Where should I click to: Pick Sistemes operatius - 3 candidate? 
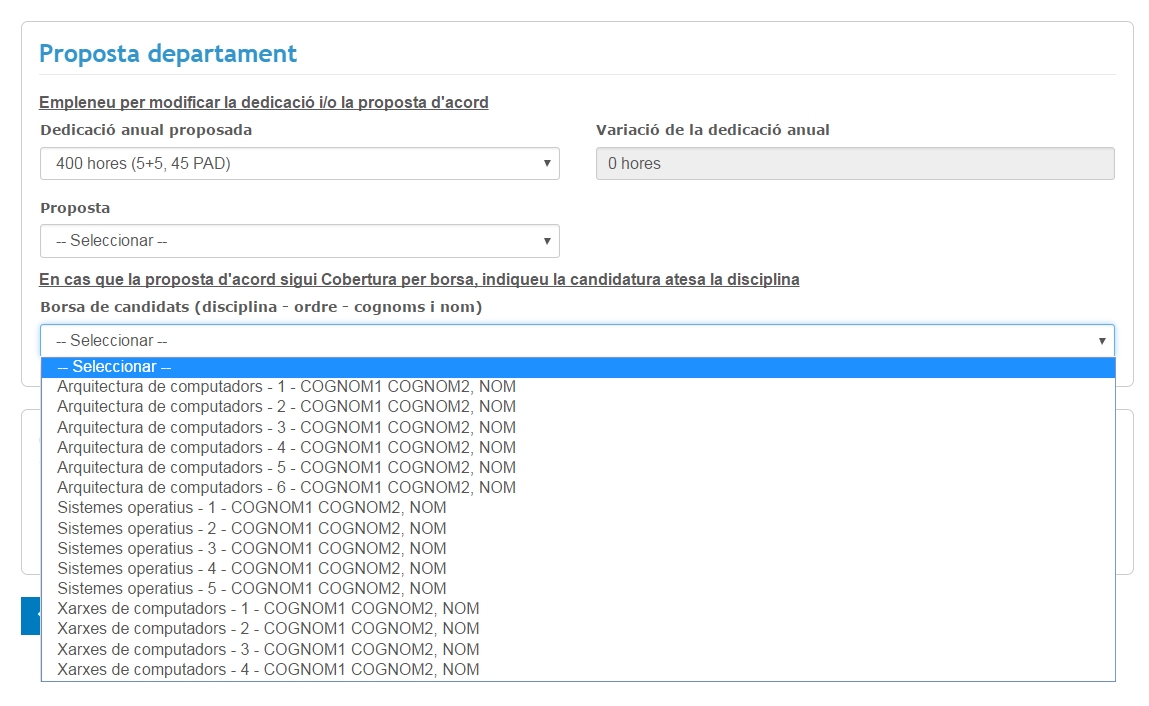[252, 548]
